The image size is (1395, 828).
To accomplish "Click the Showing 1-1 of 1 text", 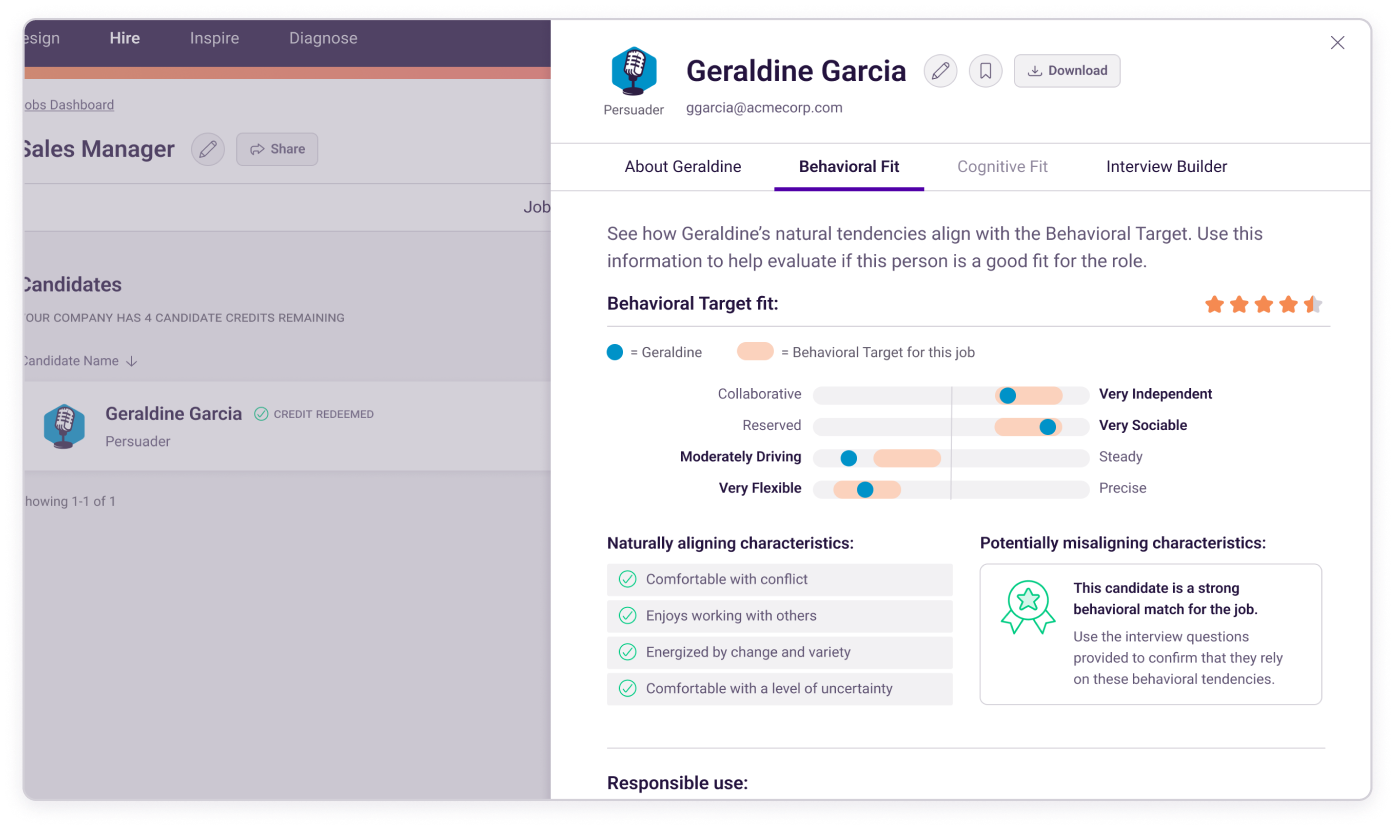I will coord(69,501).
